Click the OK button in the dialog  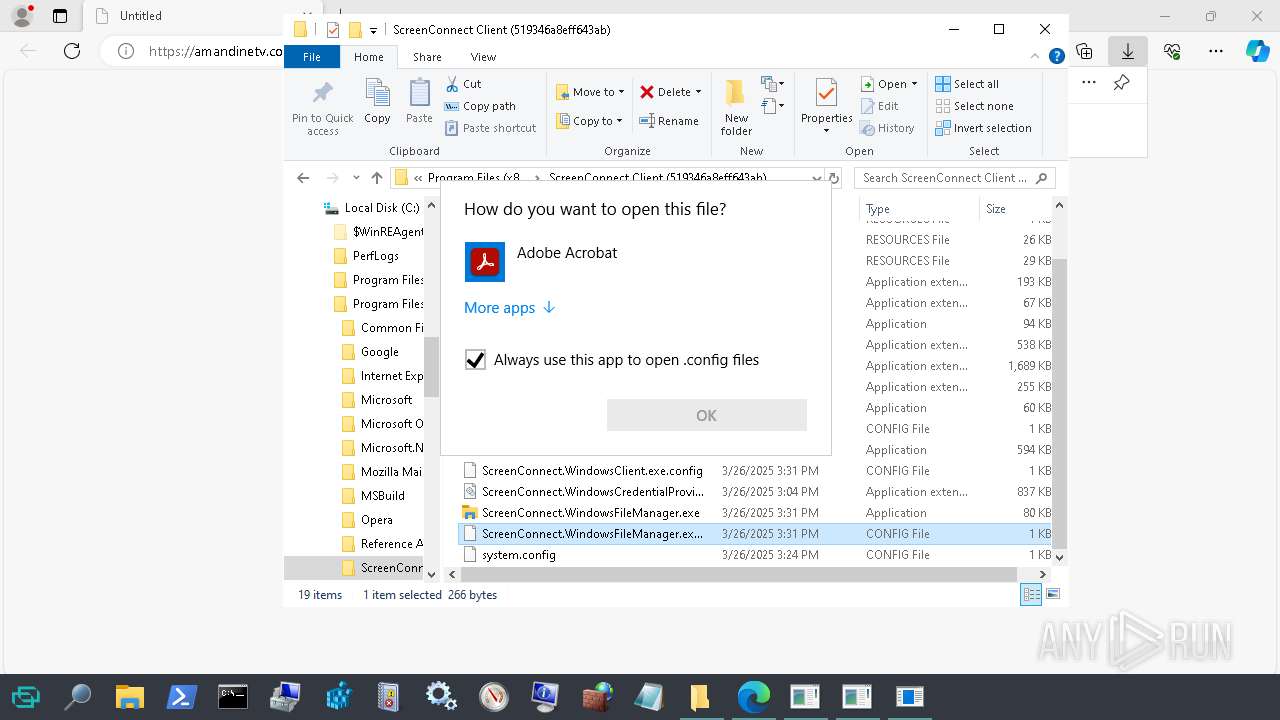[x=706, y=415]
